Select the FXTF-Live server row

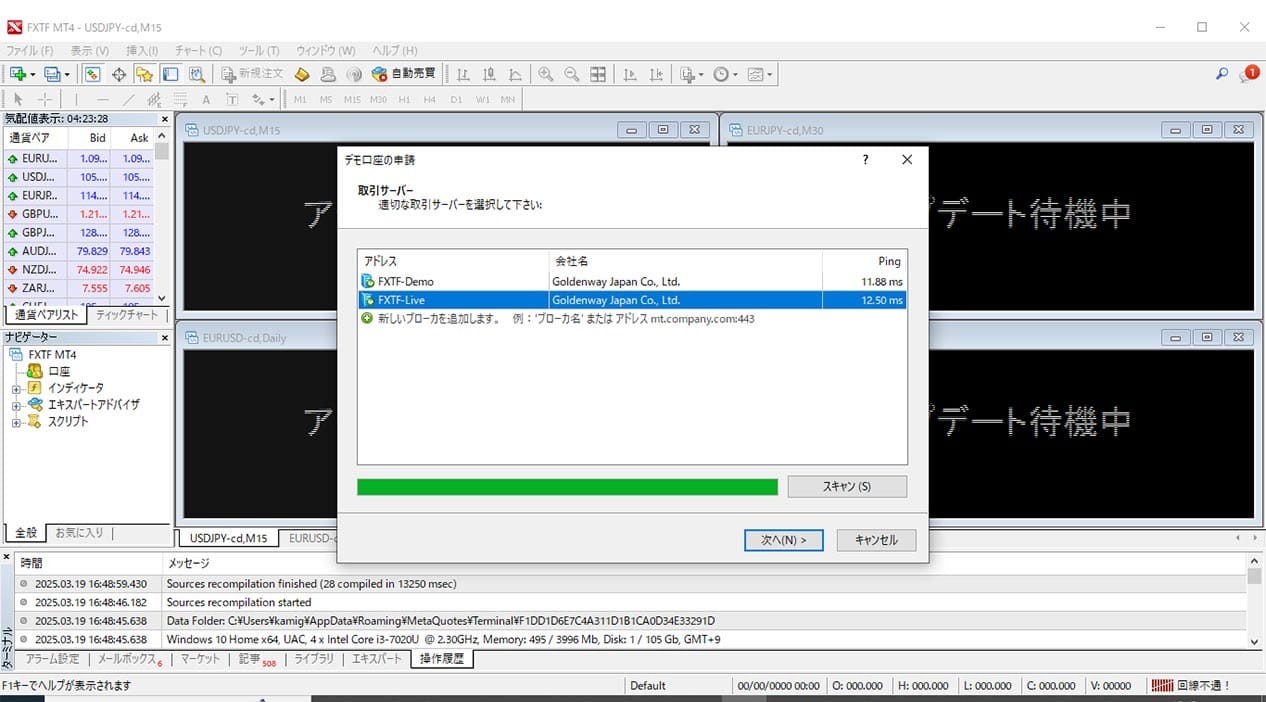pyautogui.click(x=632, y=300)
